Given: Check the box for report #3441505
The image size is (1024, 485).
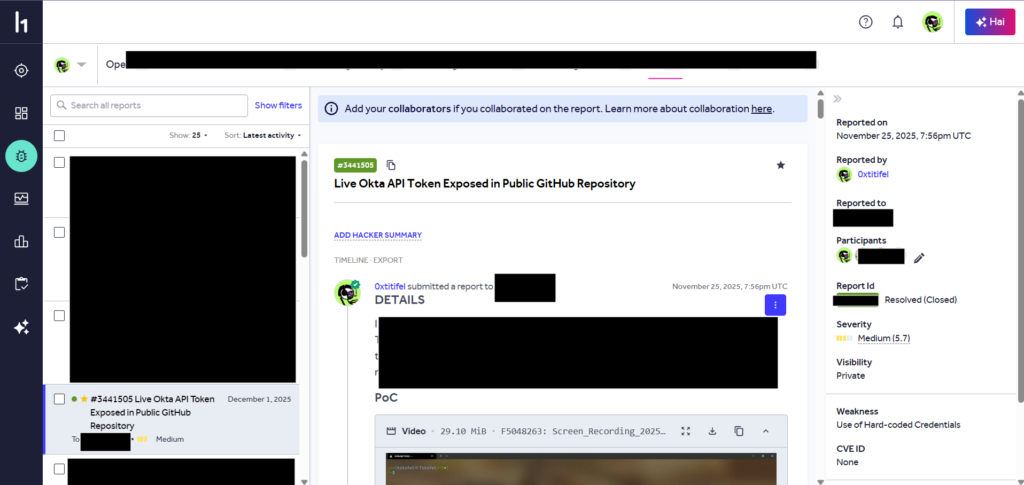Looking at the screenshot, I should pos(59,399).
